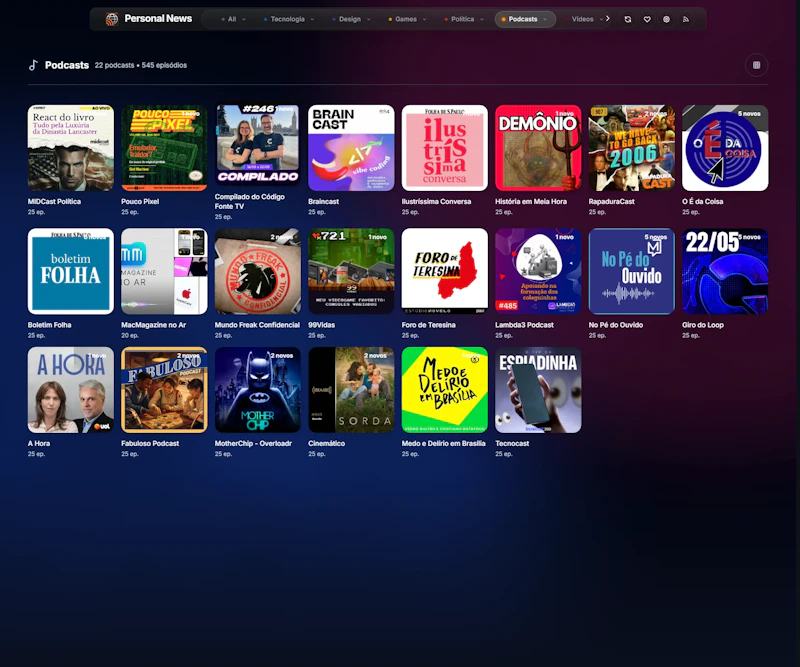Open the Política category tab
Screen dimensions: 800x667
tap(463, 19)
